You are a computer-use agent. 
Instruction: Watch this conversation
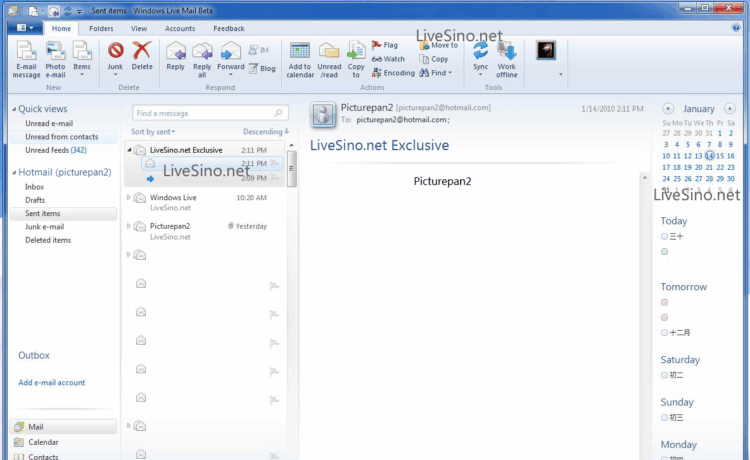(388, 59)
